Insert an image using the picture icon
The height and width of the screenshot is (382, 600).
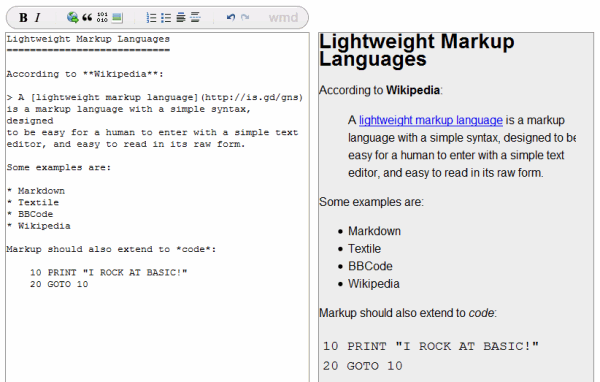pos(117,18)
